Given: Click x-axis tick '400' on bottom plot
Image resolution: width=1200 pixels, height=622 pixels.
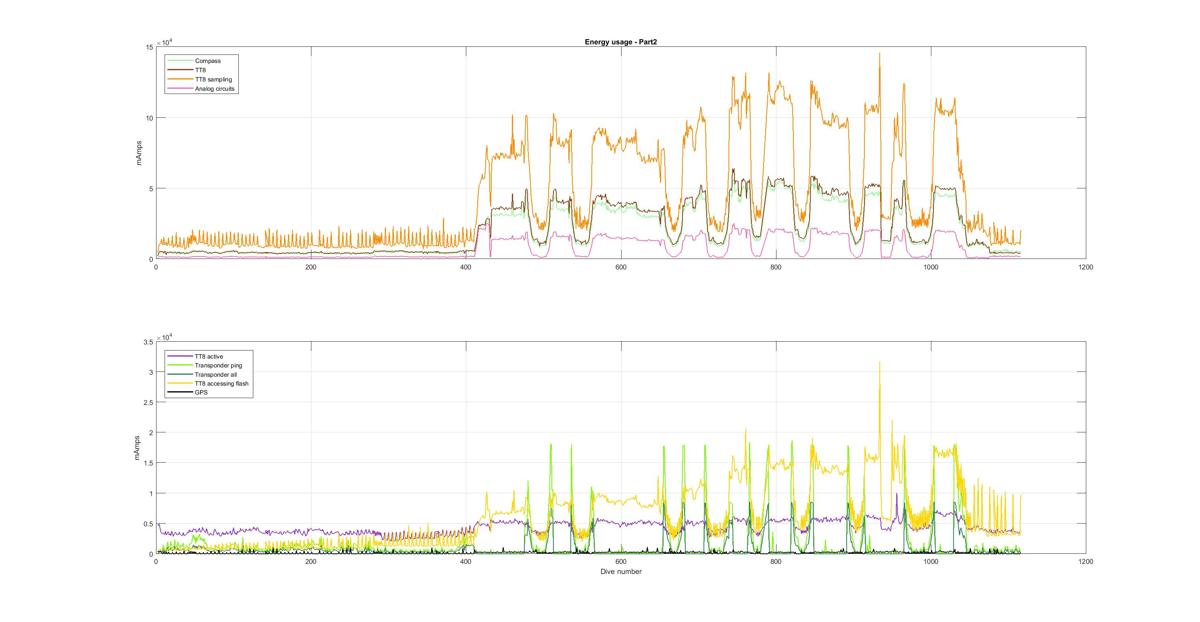Looking at the screenshot, I should (466, 562).
